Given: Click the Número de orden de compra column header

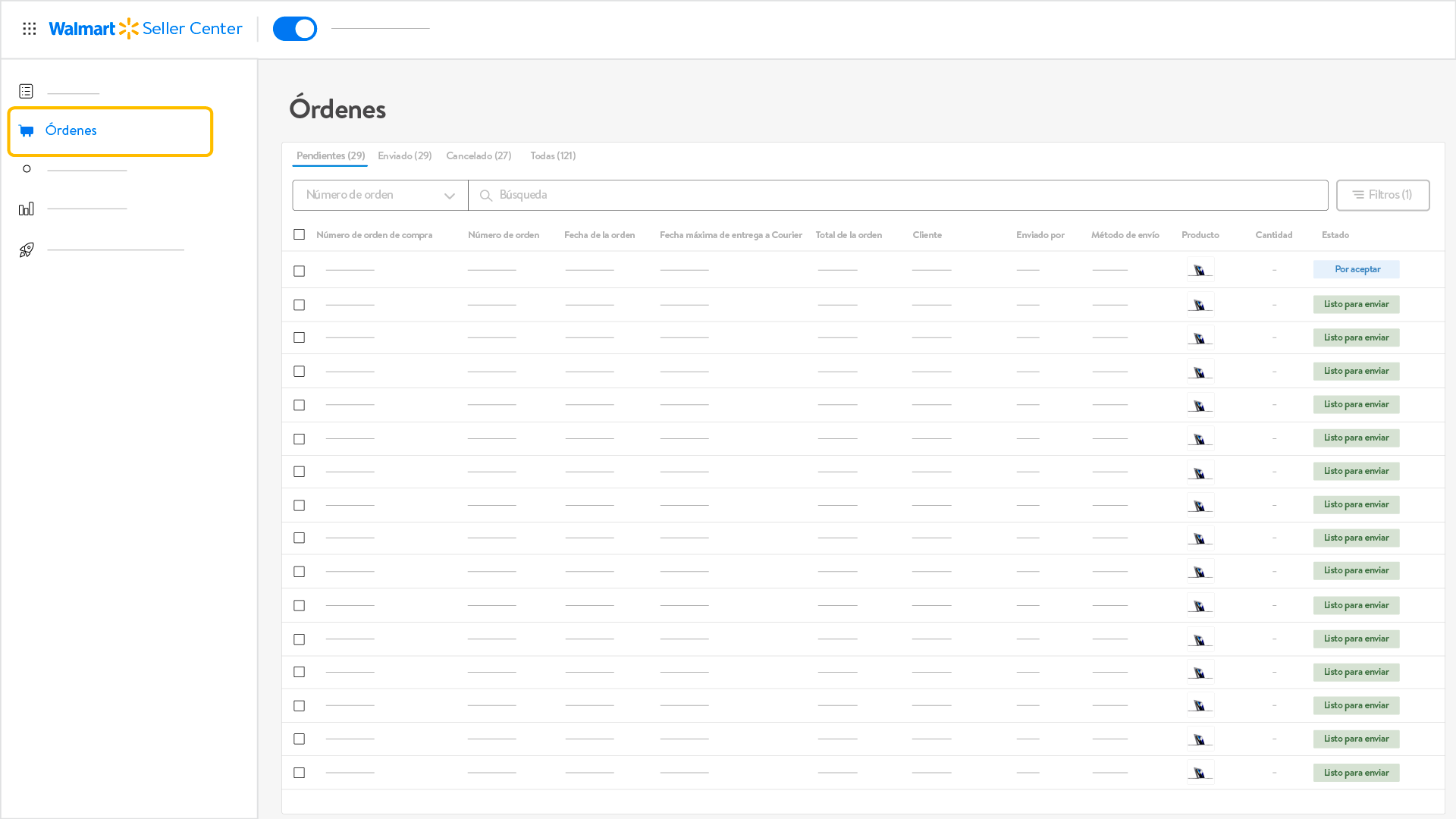Looking at the screenshot, I should tap(375, 235).
